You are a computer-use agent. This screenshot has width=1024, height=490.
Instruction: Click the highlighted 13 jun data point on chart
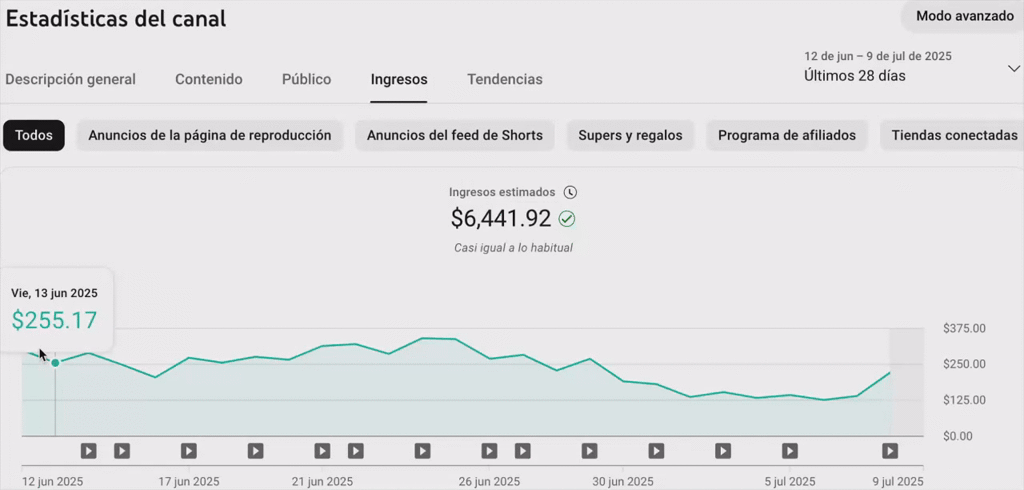tap(56, 363)
